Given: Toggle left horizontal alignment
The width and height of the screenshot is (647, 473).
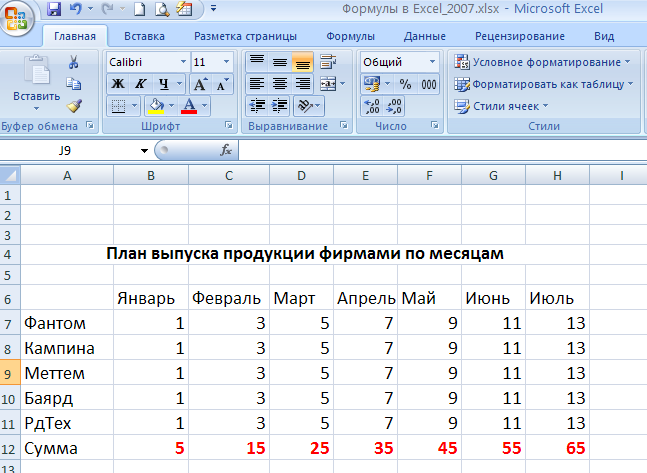Looking at the screenshot, I should [257, 84].
